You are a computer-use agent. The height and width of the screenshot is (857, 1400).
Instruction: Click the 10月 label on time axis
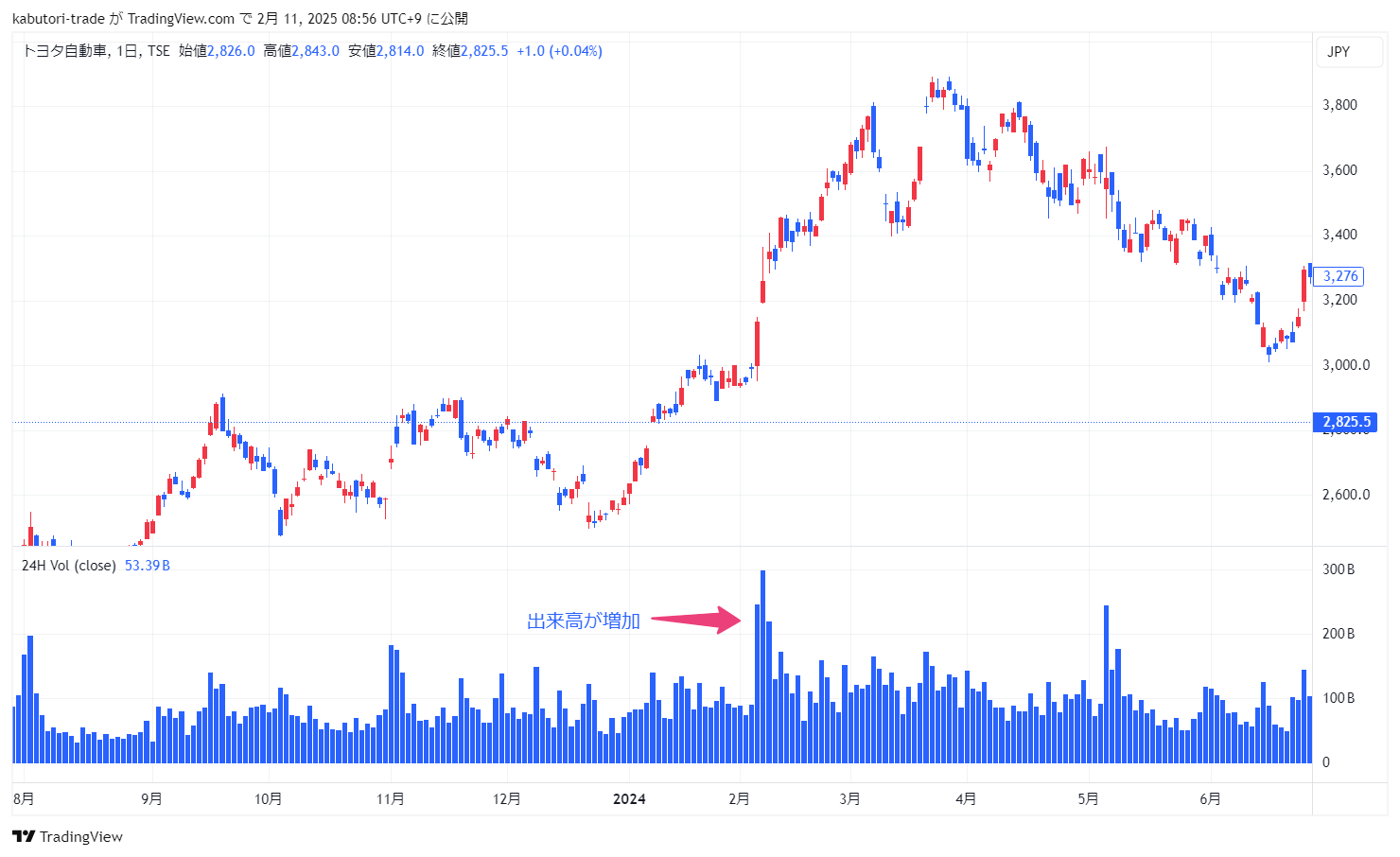[x=269, y=799]
